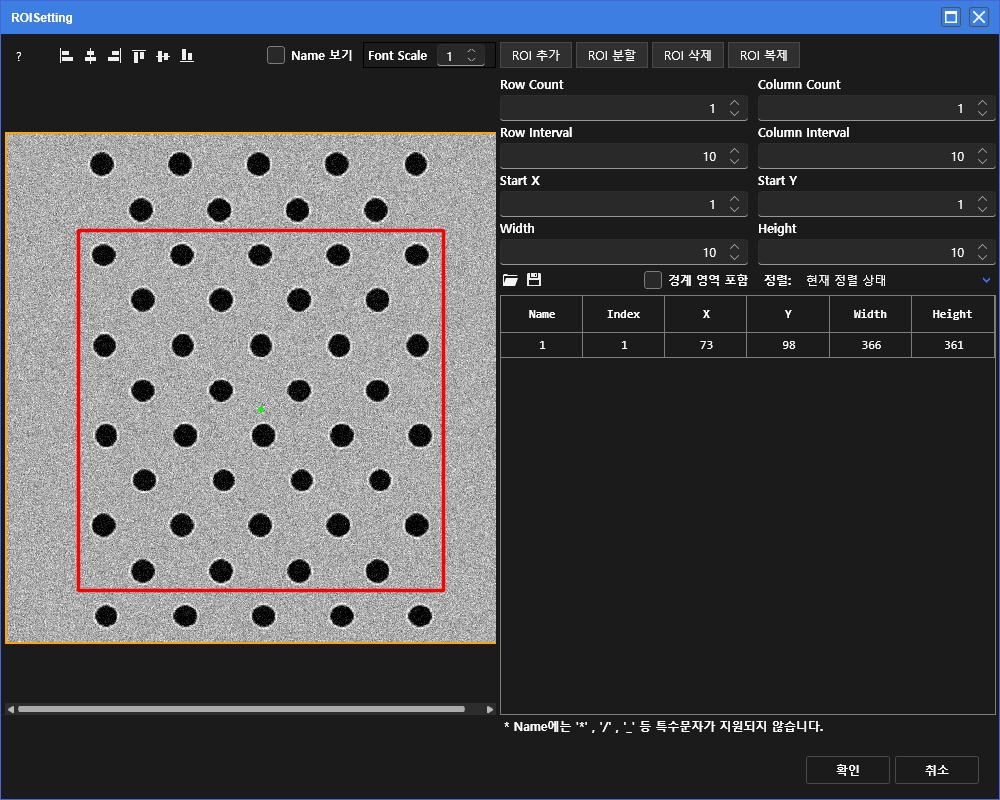The image size is (1000, 800).
Task: Align ROIs to horizontal center
Action: point(90,56)
